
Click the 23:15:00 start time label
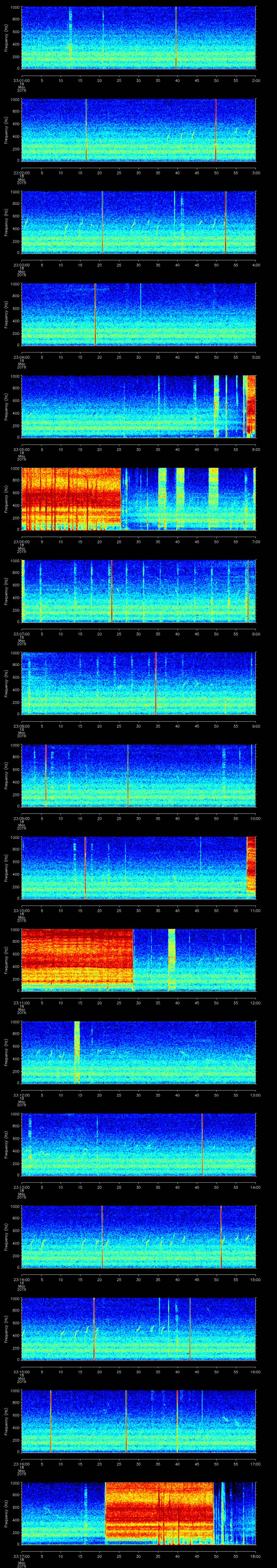pos(21,1372)
